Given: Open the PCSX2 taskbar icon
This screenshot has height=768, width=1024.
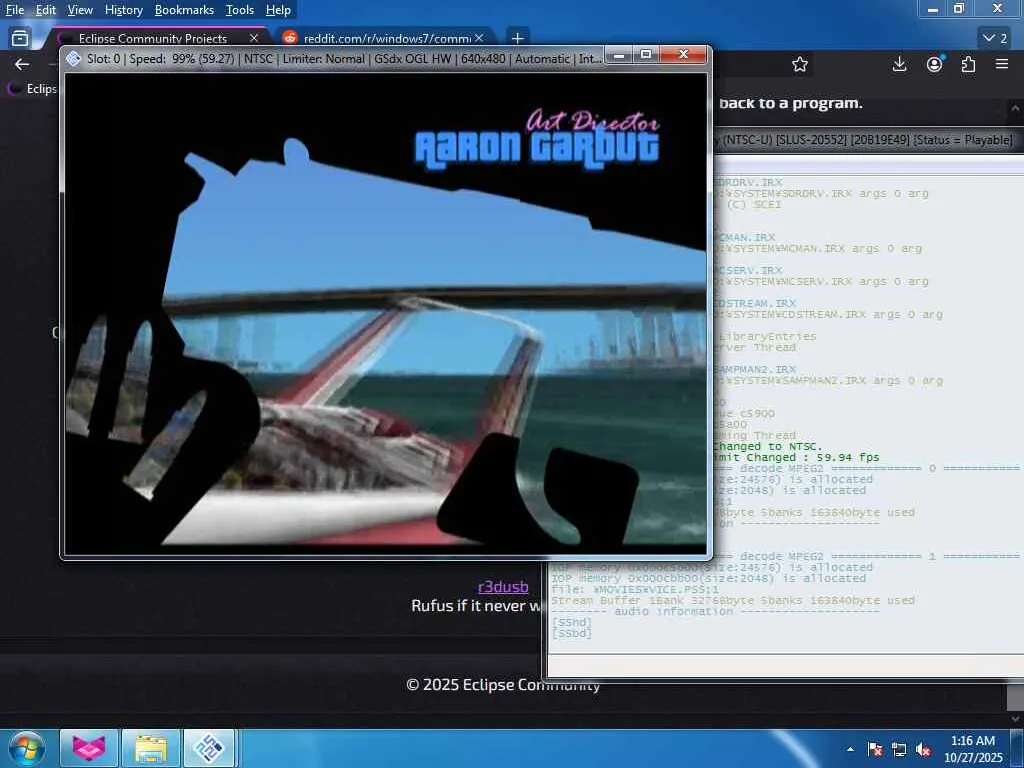Looking at the screenshot, I should point(208,748).
